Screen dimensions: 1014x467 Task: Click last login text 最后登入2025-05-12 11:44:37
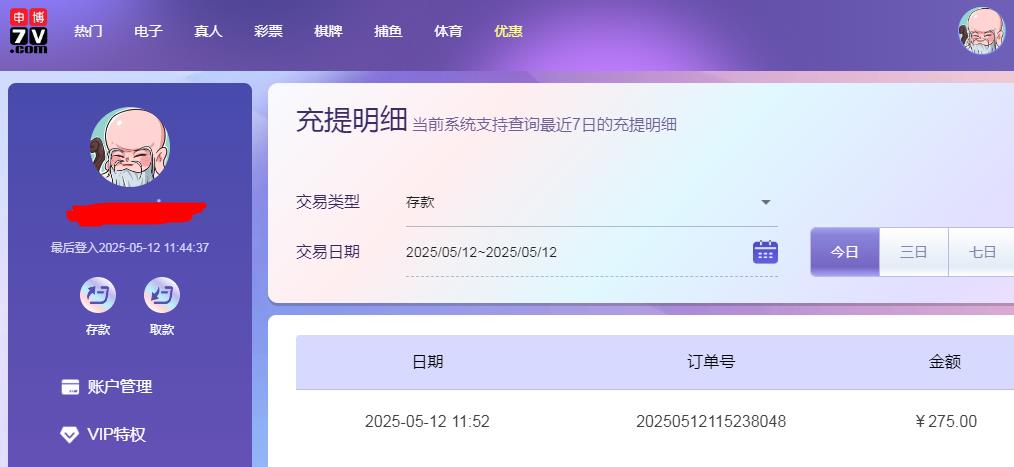coord(130,248)
